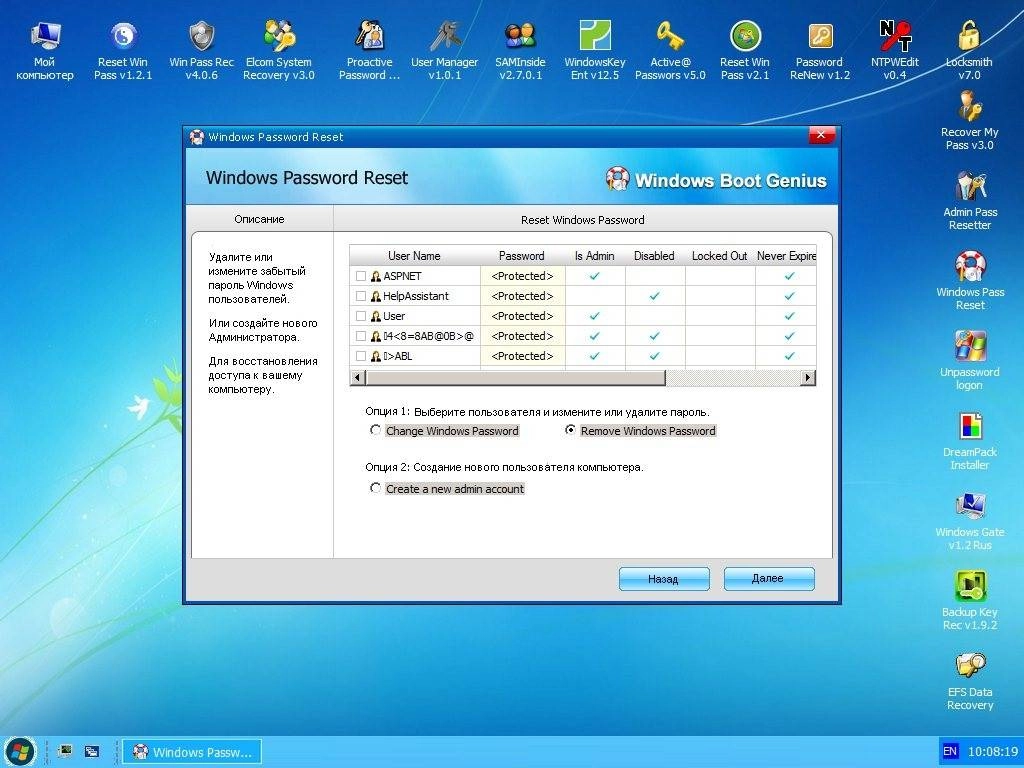1024x768 pixels.
Task: Launch Backup Key Rec v1.9.2 icon
Action: [x=970, y=601]
